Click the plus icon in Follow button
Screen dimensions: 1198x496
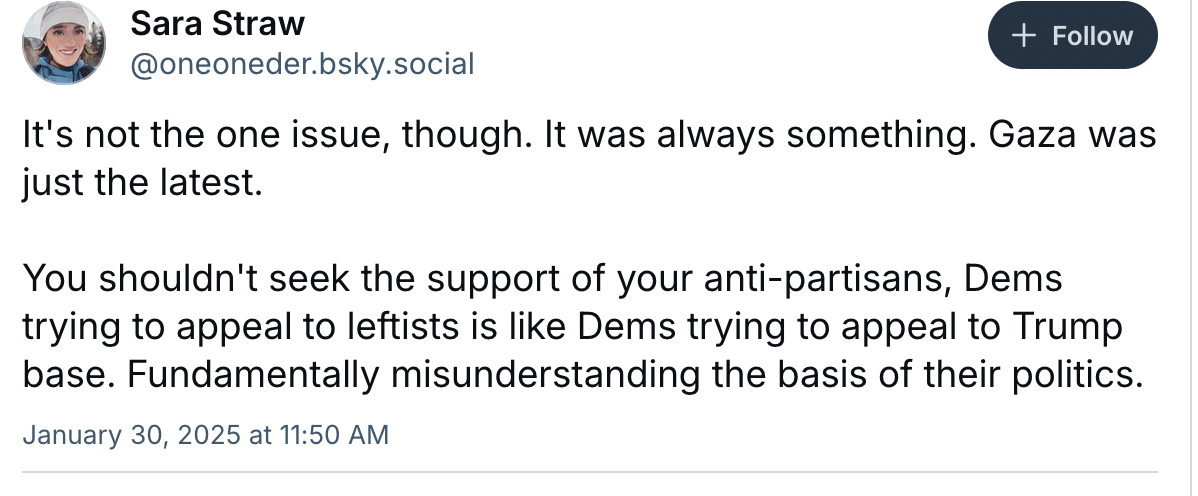point(1022,36)
